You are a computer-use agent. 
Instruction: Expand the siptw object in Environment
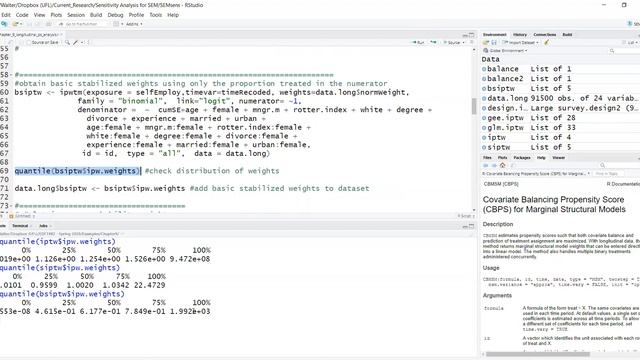click(x=484, y=147)
